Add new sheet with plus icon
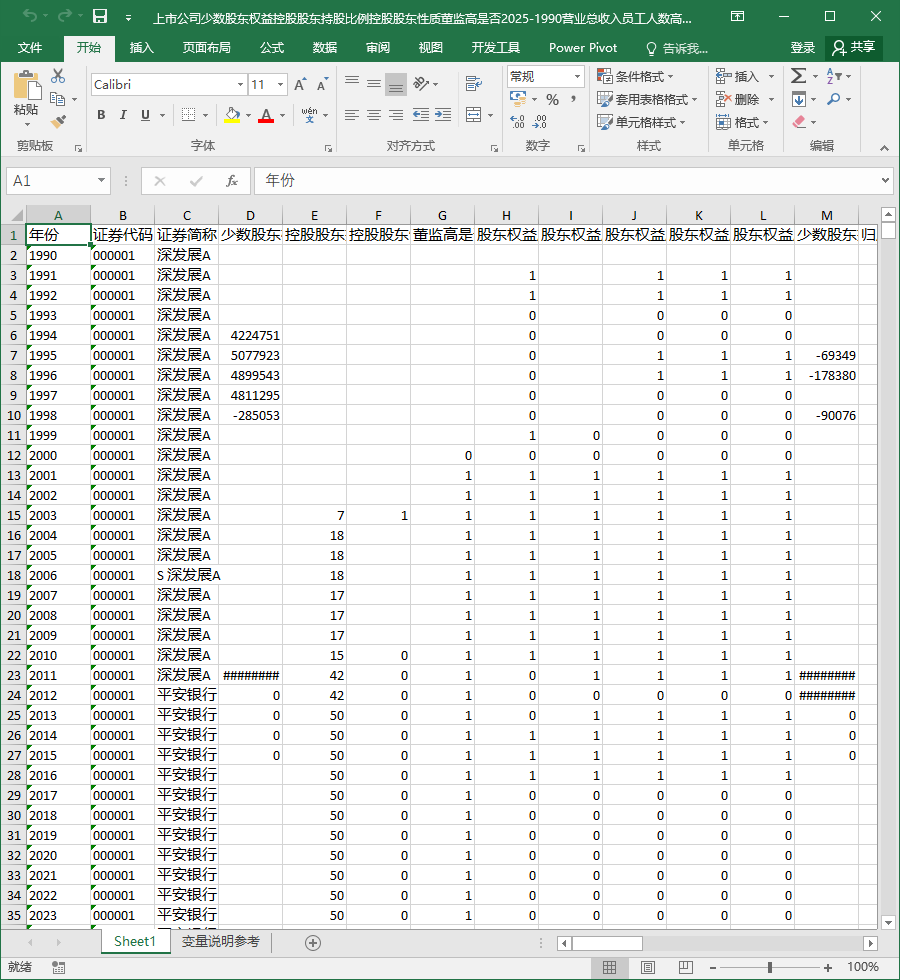This screenshot has height=980, width=900. point(313,942)
